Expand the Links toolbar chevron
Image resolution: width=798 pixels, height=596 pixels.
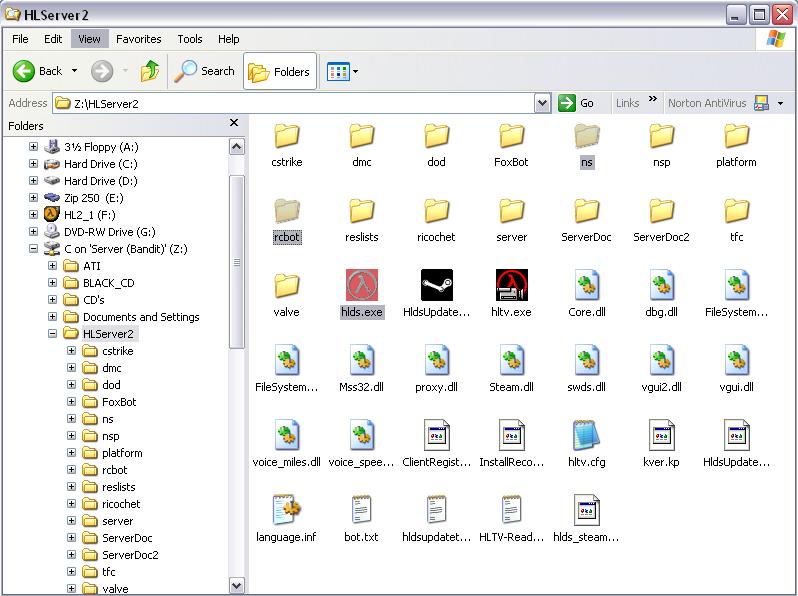click(x=653, y=99)
